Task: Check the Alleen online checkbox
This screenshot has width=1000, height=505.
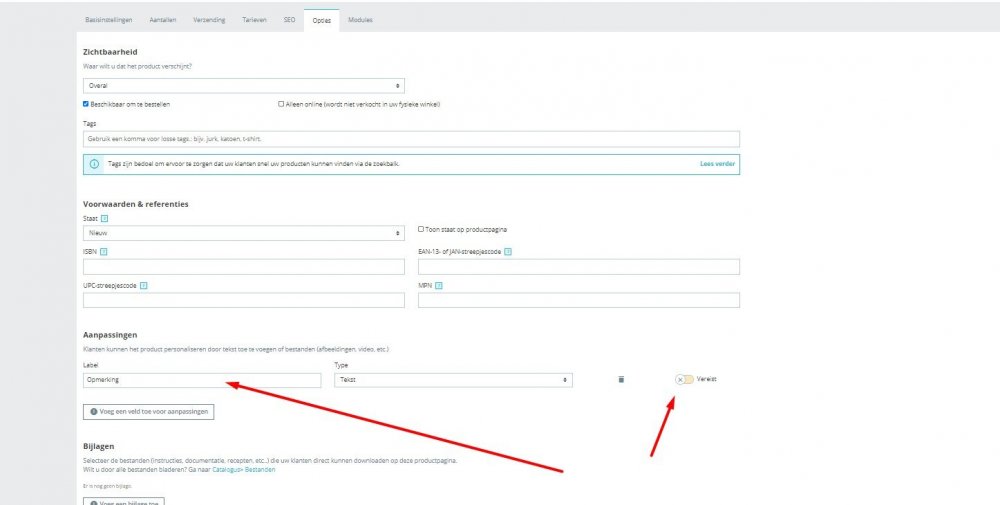Action: pos(281,104)
